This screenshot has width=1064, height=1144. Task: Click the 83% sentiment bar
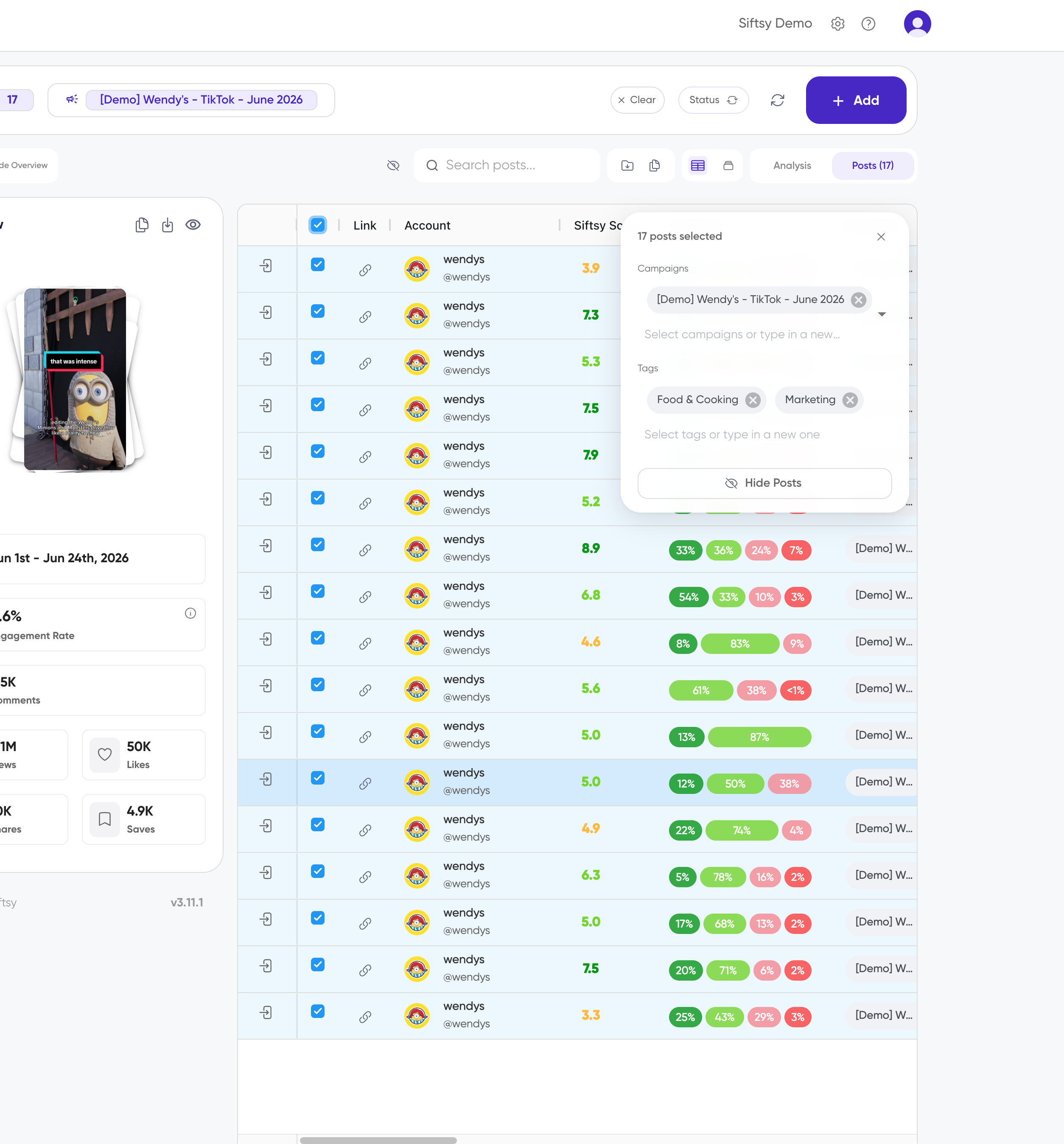739,643
